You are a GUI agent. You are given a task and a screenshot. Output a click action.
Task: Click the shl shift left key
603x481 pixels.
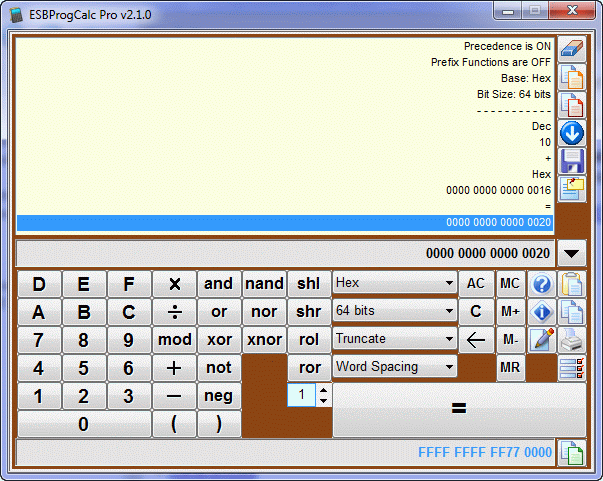click(309, 284)
